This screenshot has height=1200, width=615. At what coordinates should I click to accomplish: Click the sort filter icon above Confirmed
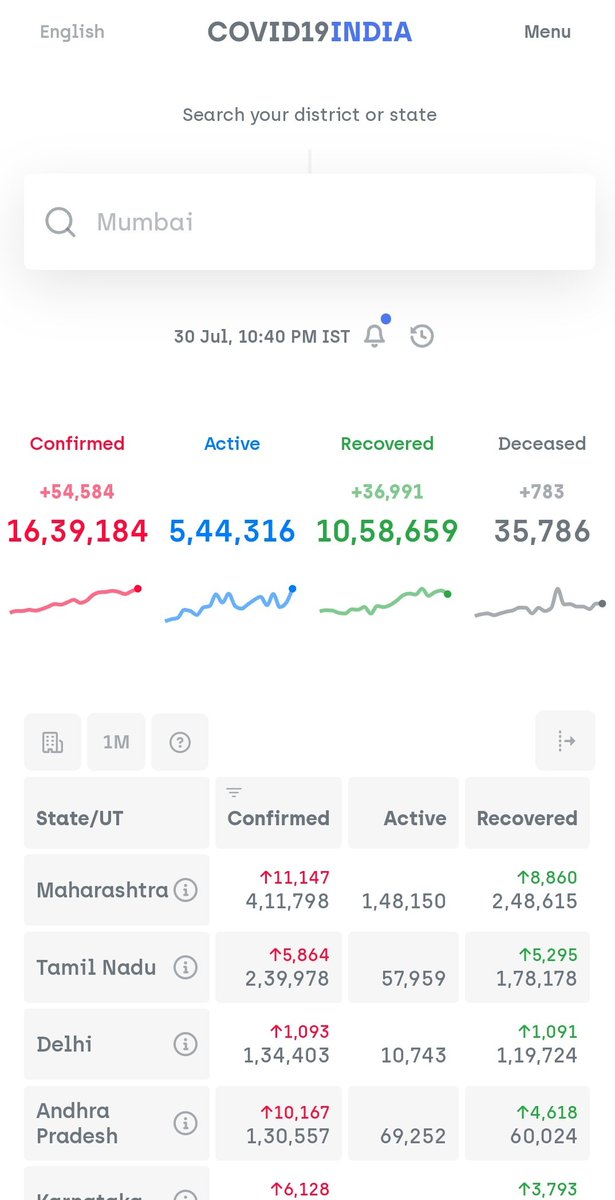[x=234, y=793]
